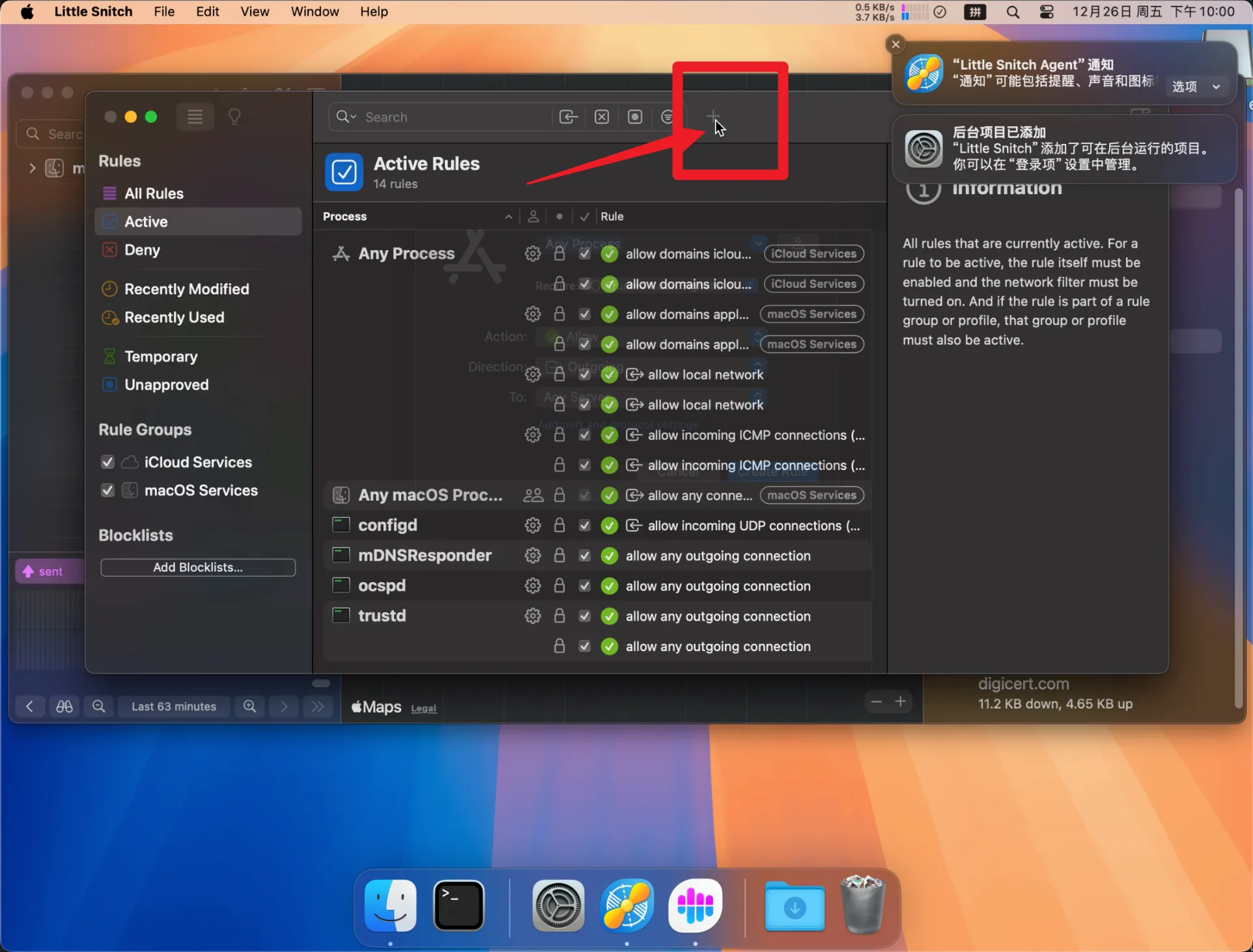Toggle macOS Services rule group checkbox
The width and height of the screenshot is (1253, 952).
tap(107, 490)
